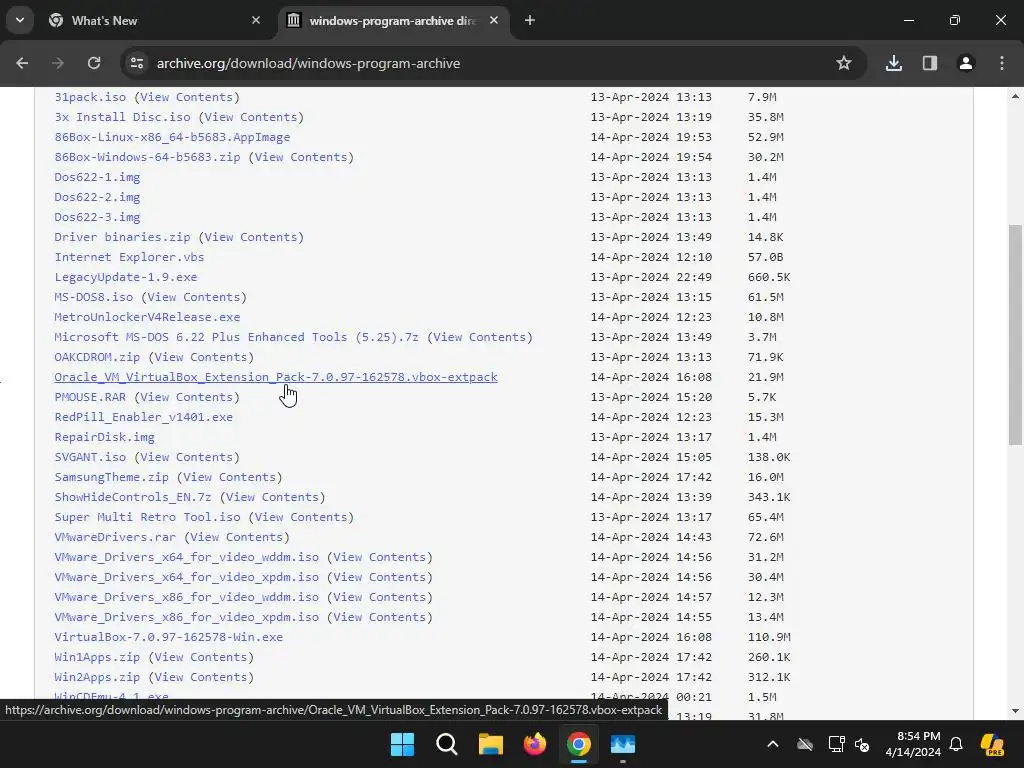
Task: Launch Firefox from the taskbar
Action: pos(535,744)
